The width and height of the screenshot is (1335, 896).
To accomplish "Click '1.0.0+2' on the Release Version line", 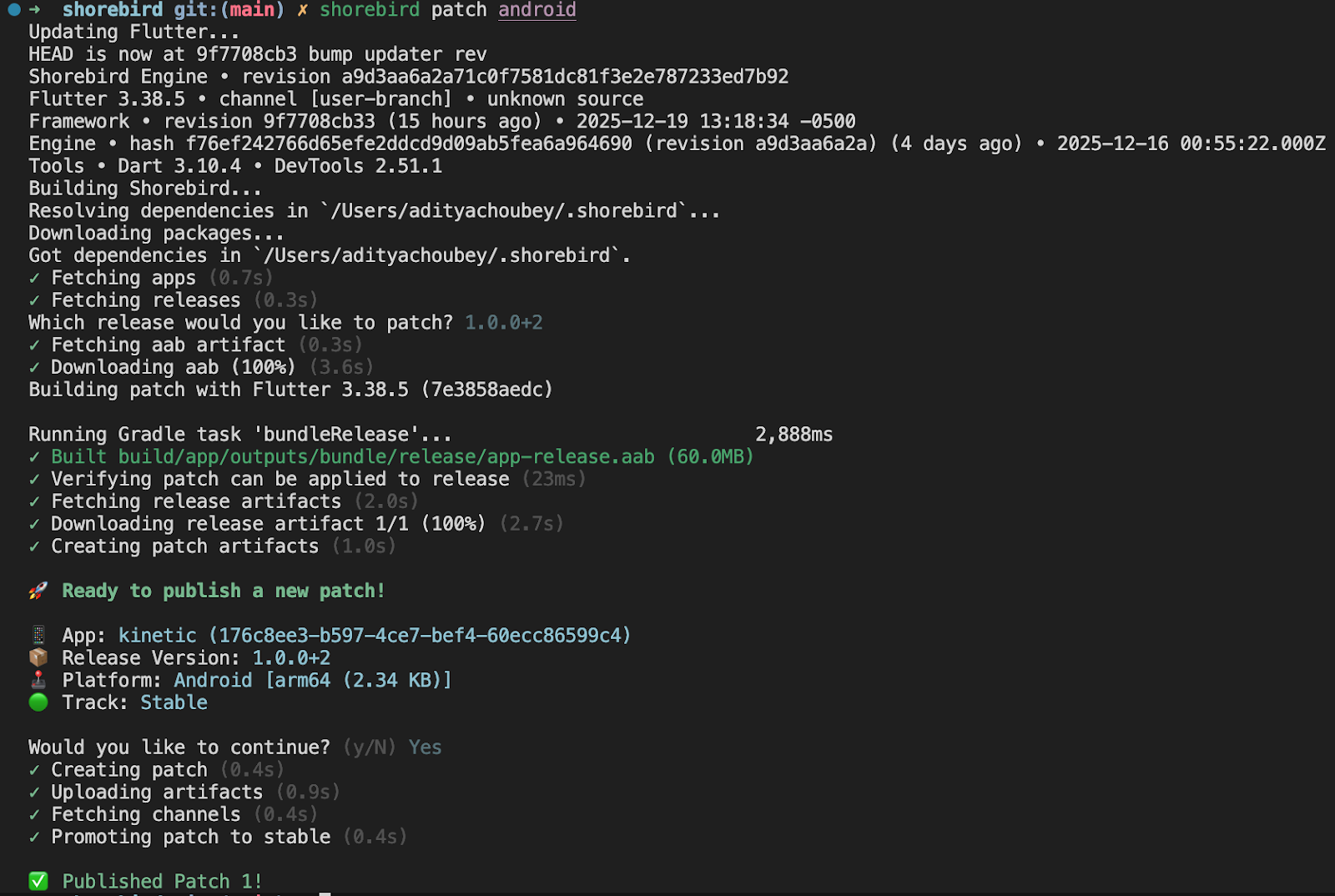I will click(x=291, y=658).
